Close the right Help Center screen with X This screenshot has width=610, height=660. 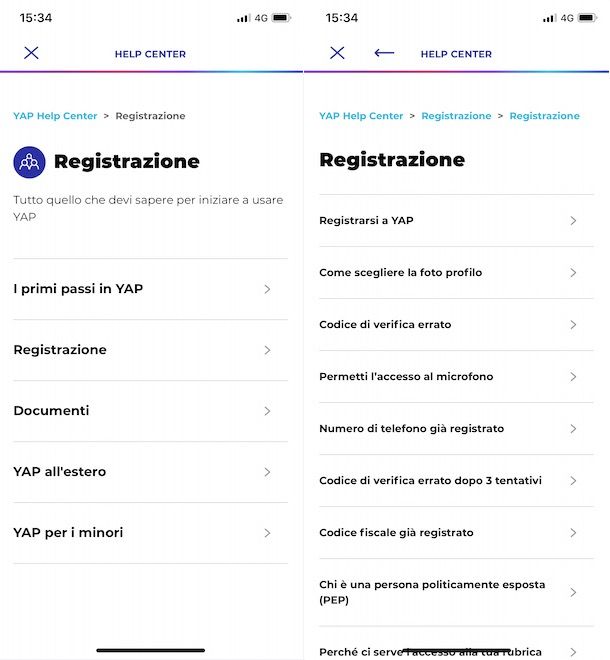[x=337, y=53]
